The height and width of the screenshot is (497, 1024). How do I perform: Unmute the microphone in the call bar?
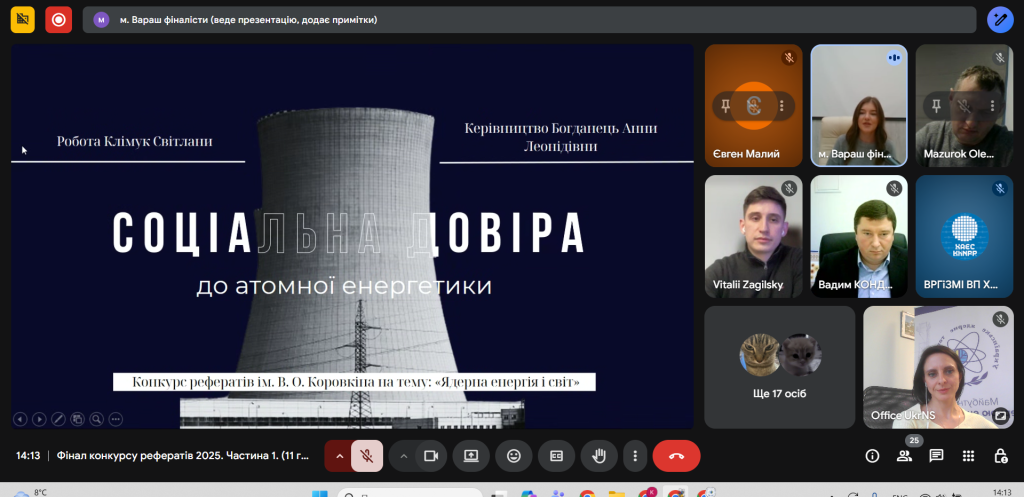pyautogui.click(x=367, y=456)
